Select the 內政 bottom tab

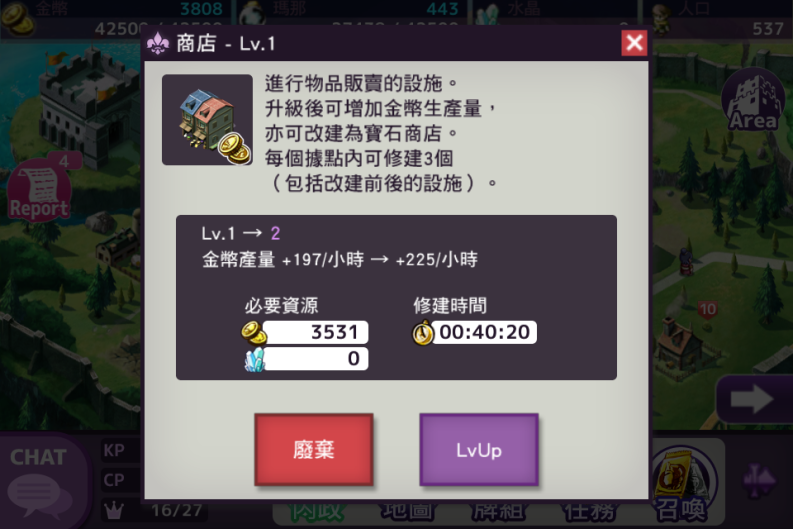[x=317, y=512]
